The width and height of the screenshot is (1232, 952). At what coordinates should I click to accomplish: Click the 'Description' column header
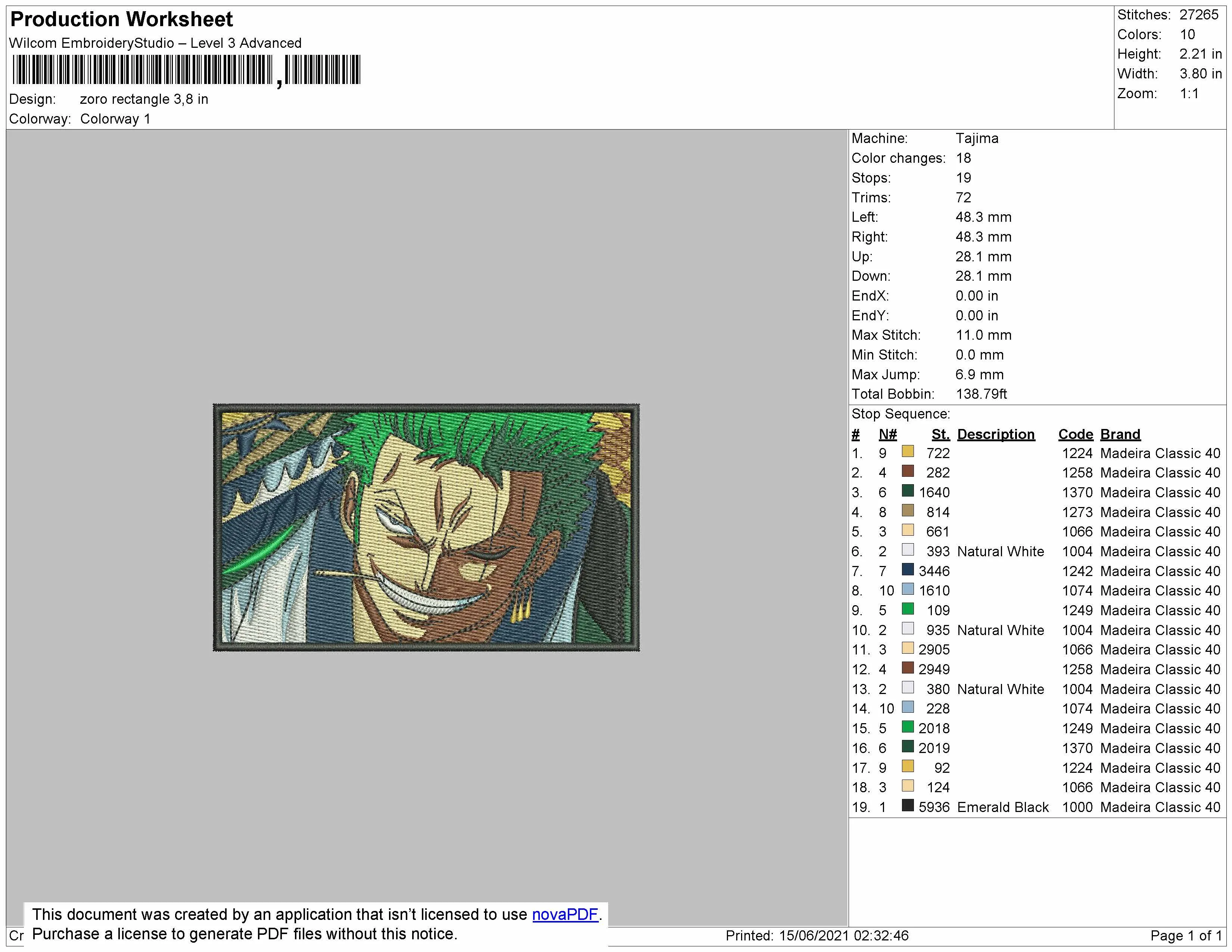click(x=996, y=434)
